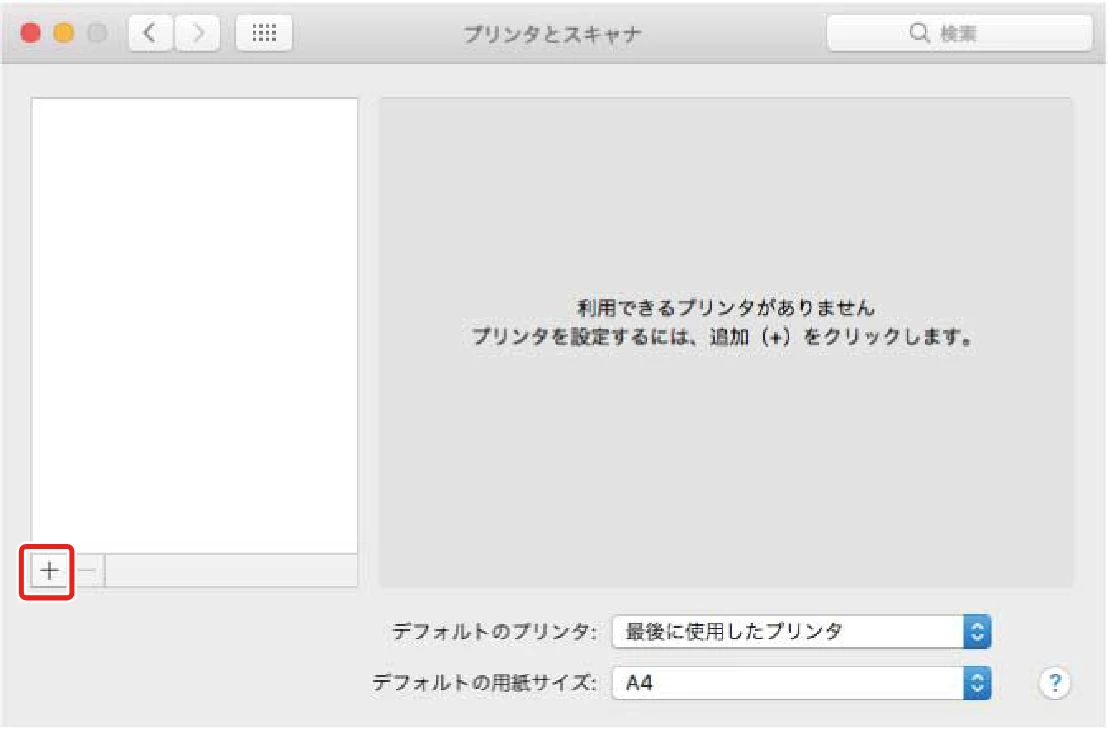Image resolution: width=1108 pixels, height=730 pixels.
Task: Open the デフォルトの用紙サイズ A4 dropdown
Action: tap(801, 683)
